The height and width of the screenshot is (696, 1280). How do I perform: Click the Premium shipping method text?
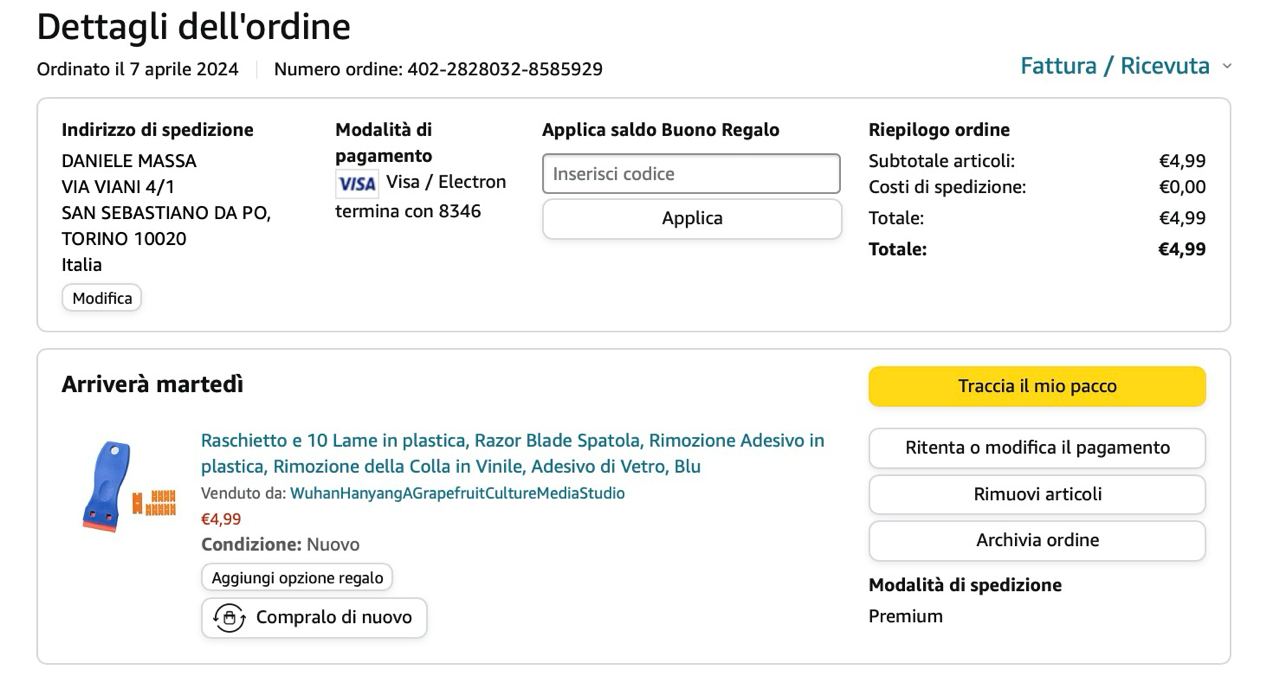click(905, 616)
